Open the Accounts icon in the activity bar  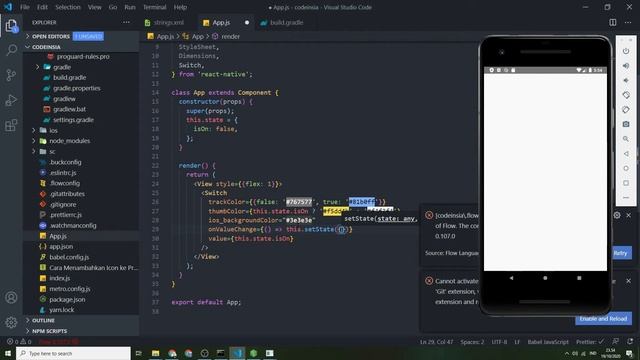(11, 297)
